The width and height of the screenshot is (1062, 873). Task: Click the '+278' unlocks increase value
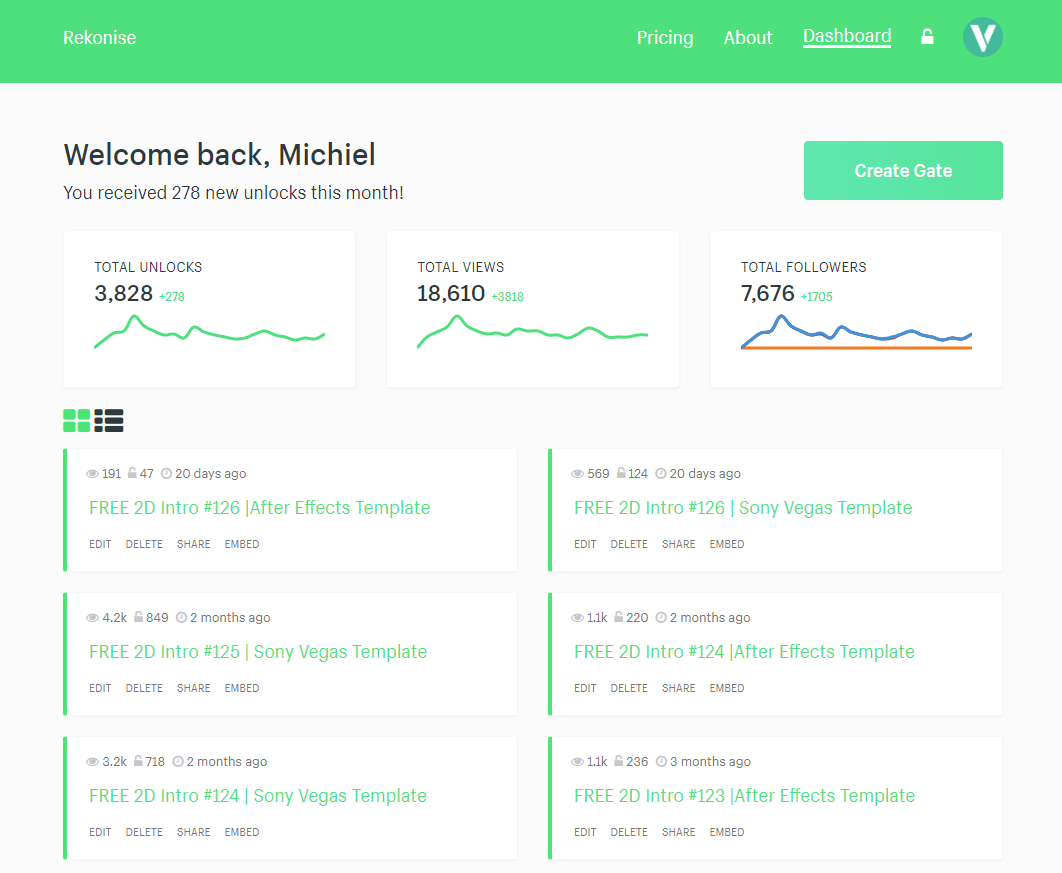(x=172, y=297)
